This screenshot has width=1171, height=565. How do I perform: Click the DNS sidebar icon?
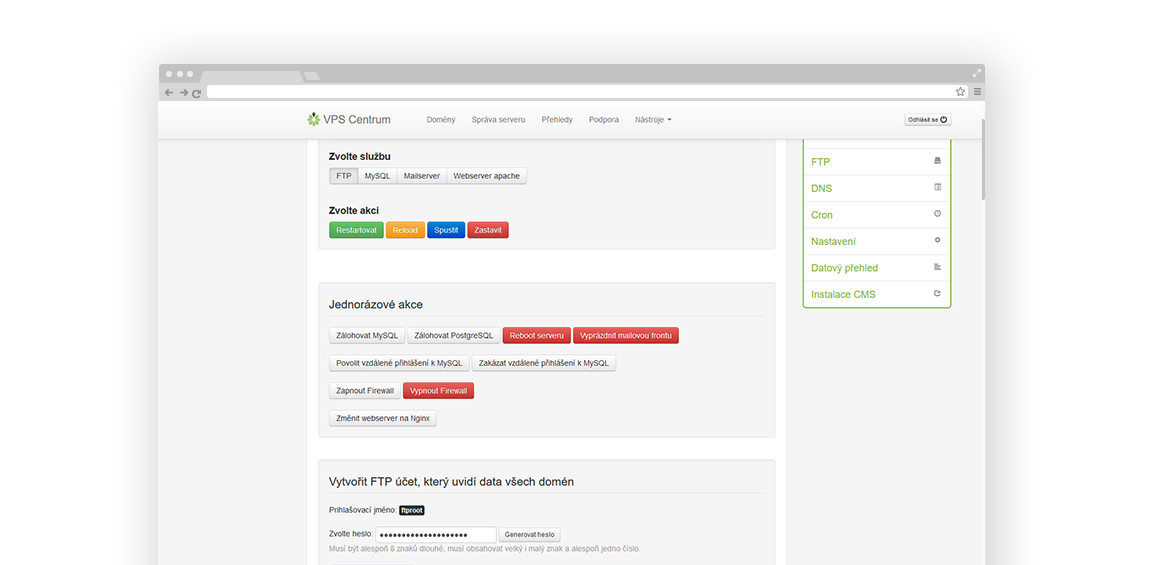pyautogui.click(x=937, y=187)
